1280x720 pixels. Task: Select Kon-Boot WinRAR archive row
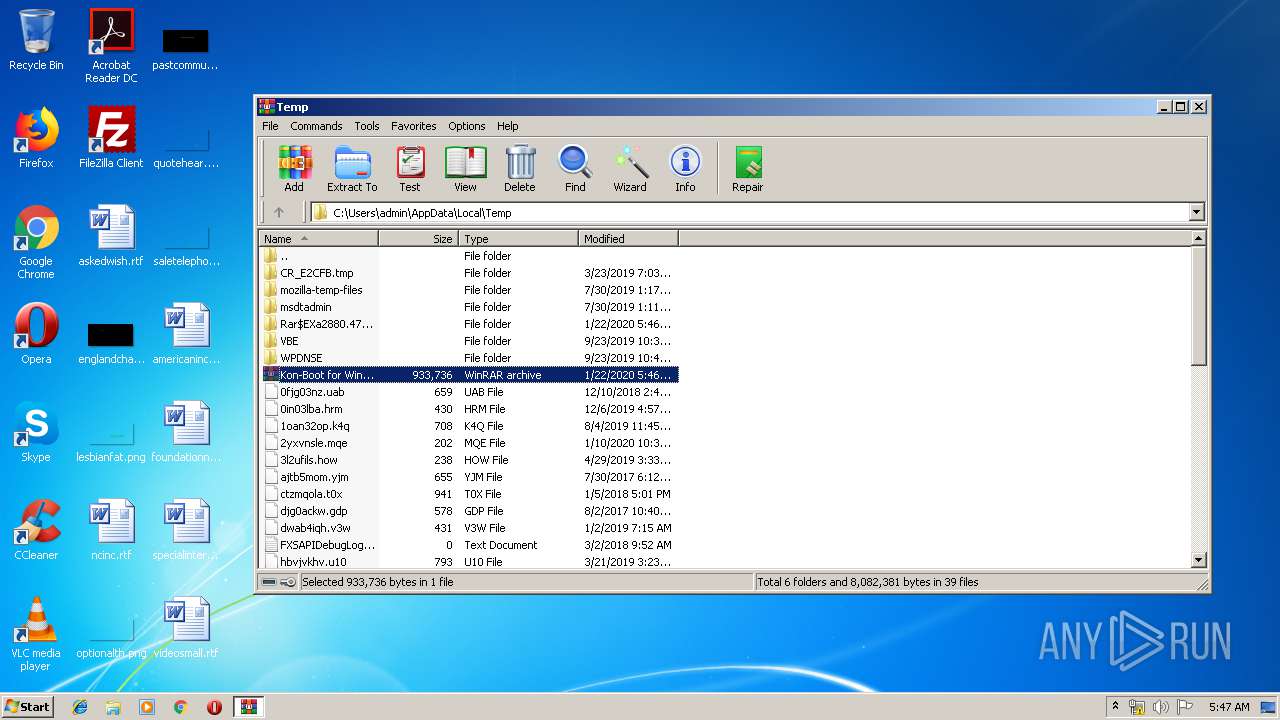tap(470, 375)
